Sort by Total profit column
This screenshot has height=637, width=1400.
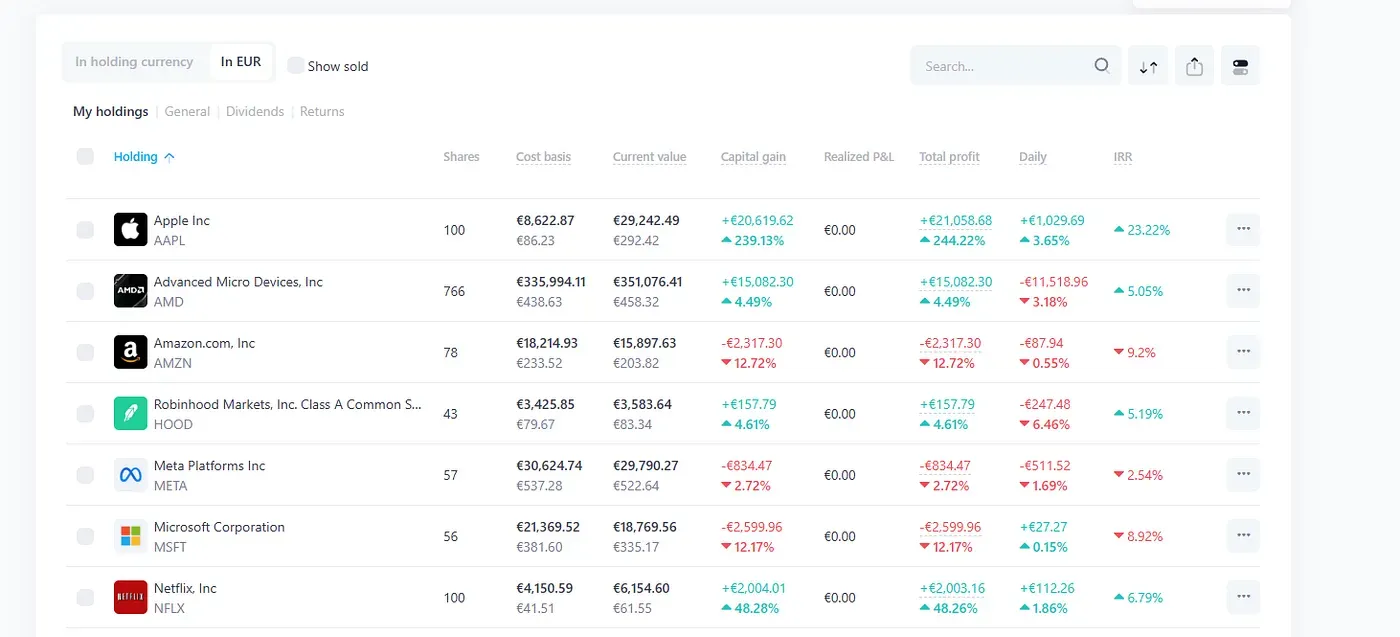(949, 157)
